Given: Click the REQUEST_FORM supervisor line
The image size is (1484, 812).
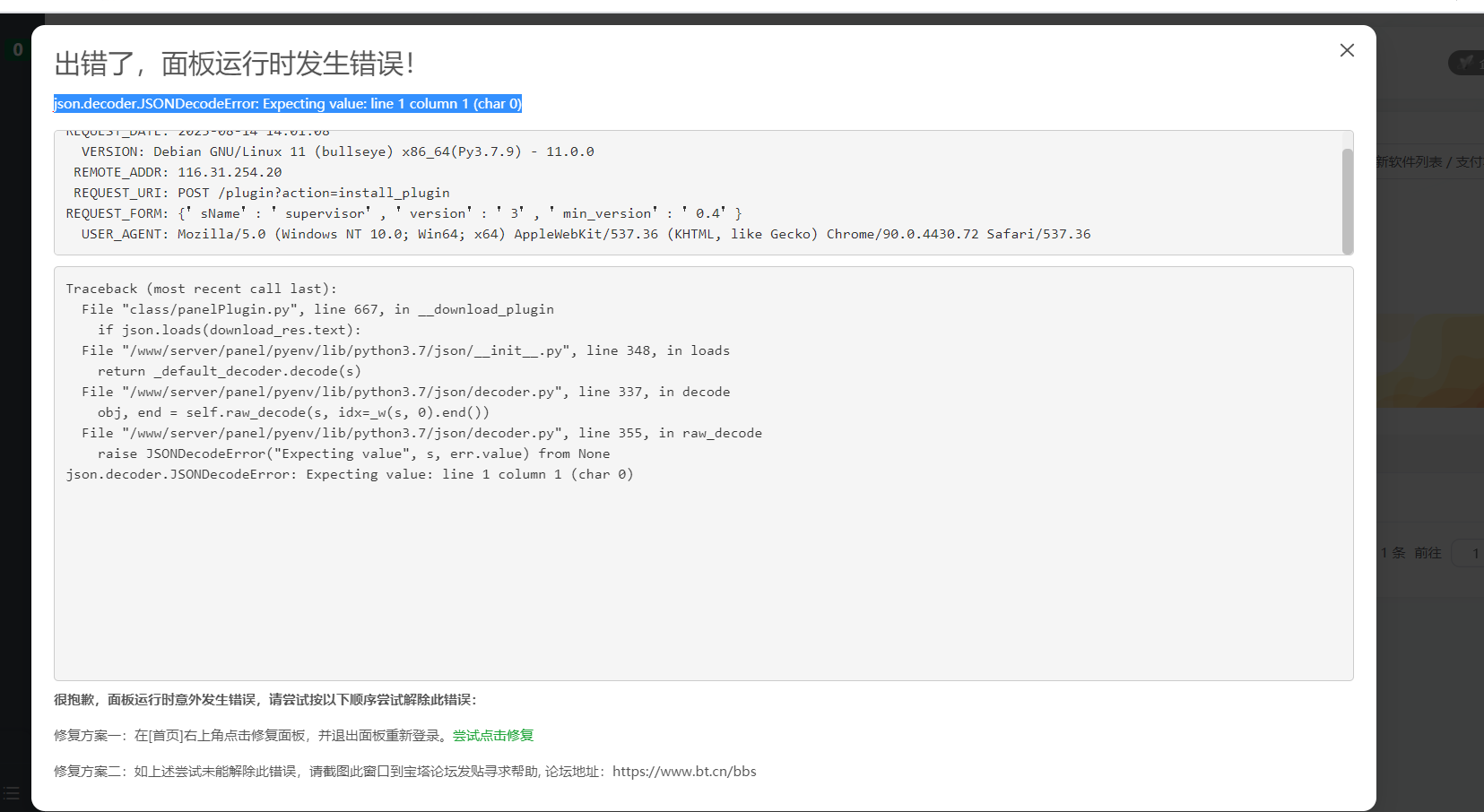Looking at the screenshot, I should coord(404,213).
